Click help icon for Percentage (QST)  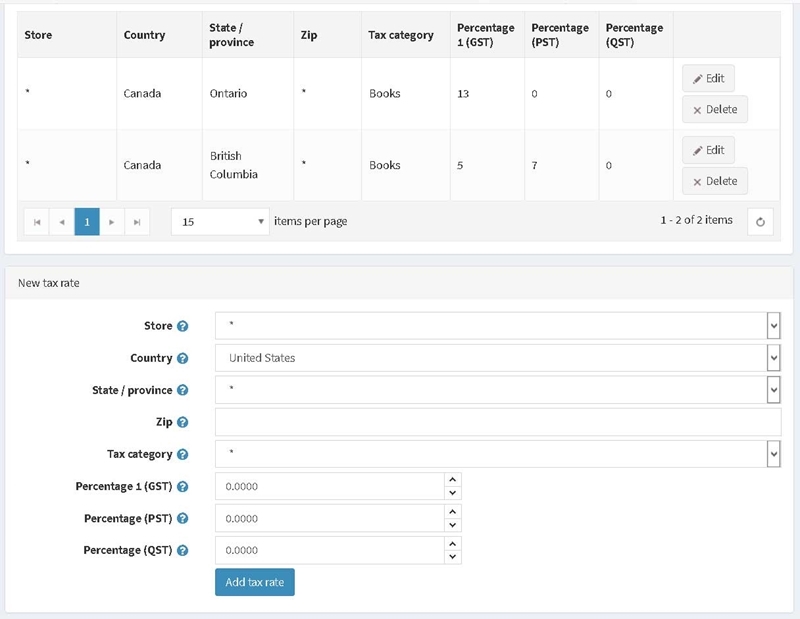point(182,551)
